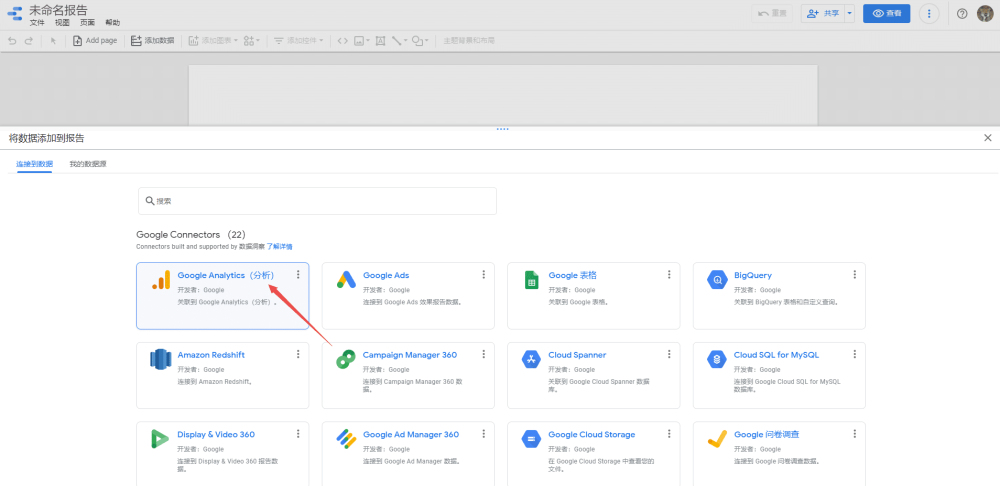
Task: Click the BigQuery connector icon
Action: point(717,280)
